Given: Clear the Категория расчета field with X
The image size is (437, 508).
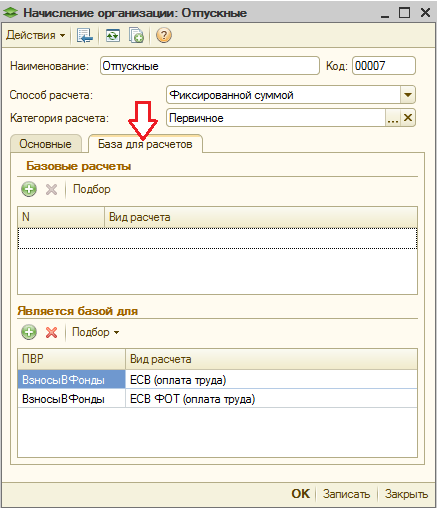Looking at the screenshot, I should pos(408,118).
